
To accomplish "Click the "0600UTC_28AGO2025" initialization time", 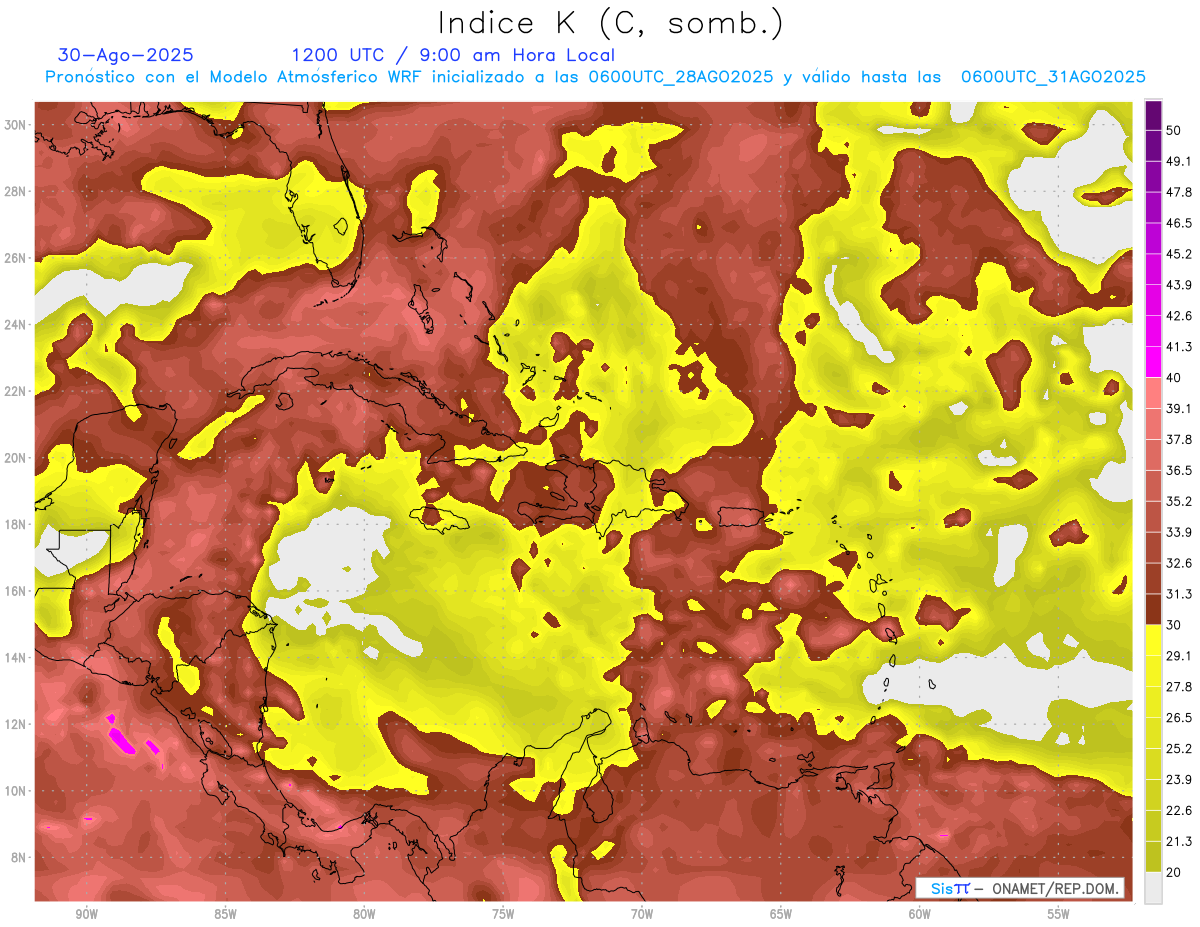I will tap(680, 77).
